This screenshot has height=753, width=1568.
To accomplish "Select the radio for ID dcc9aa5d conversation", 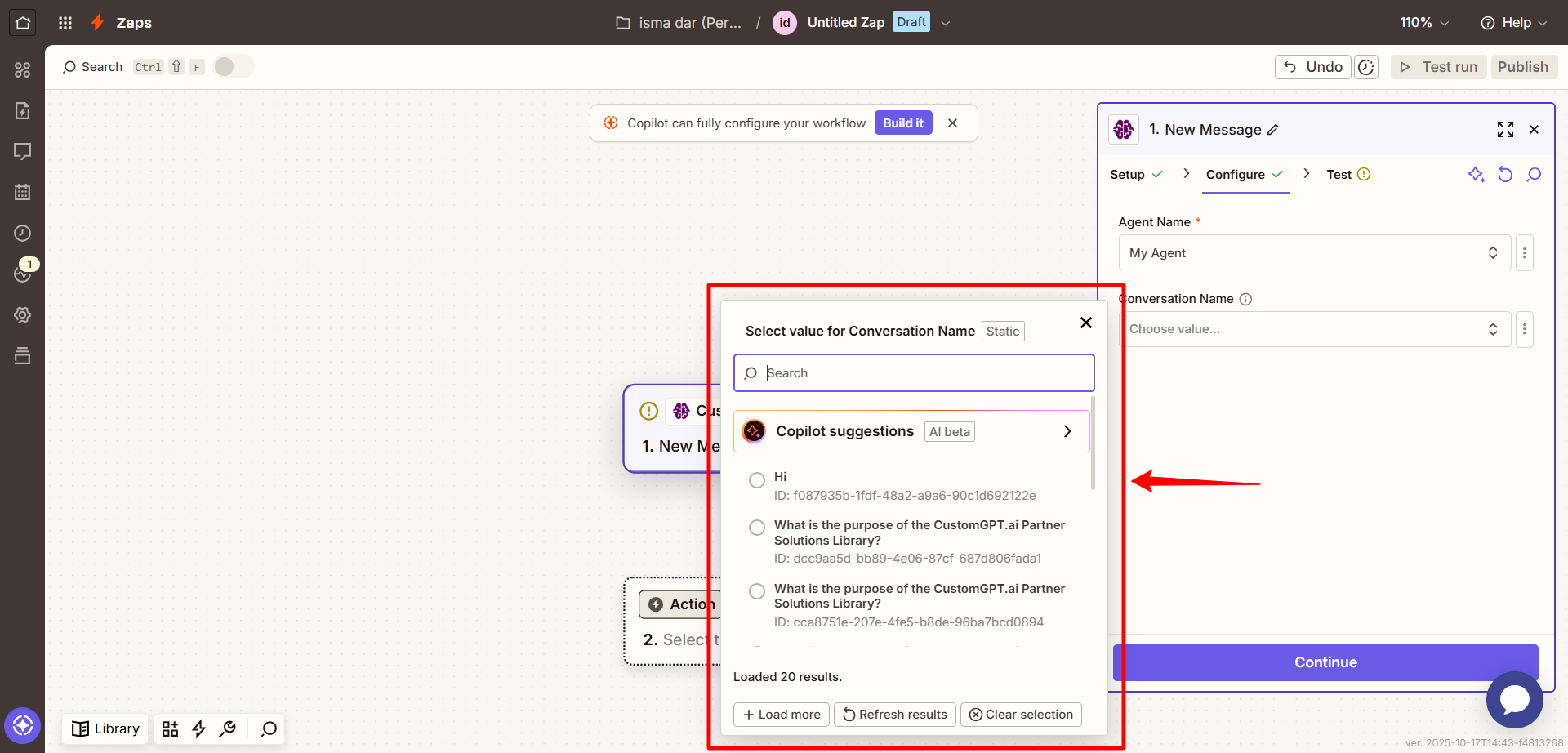I will point(757,528).
